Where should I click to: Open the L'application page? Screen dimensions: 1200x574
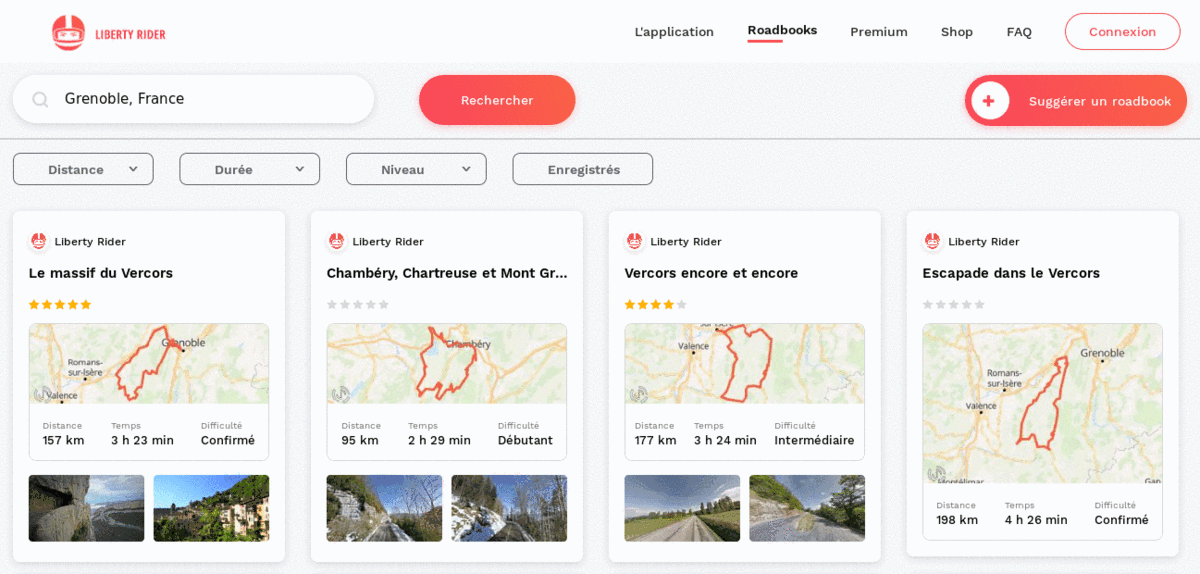(674, 32)
